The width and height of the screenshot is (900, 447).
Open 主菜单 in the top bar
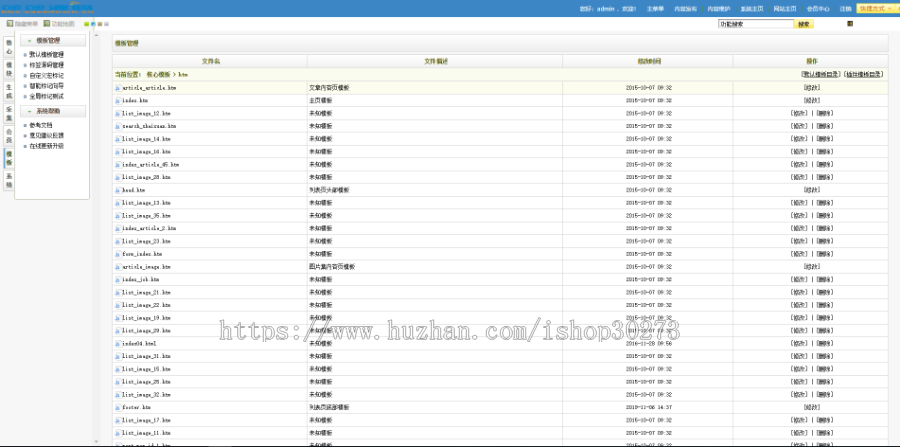coord(655,9)
